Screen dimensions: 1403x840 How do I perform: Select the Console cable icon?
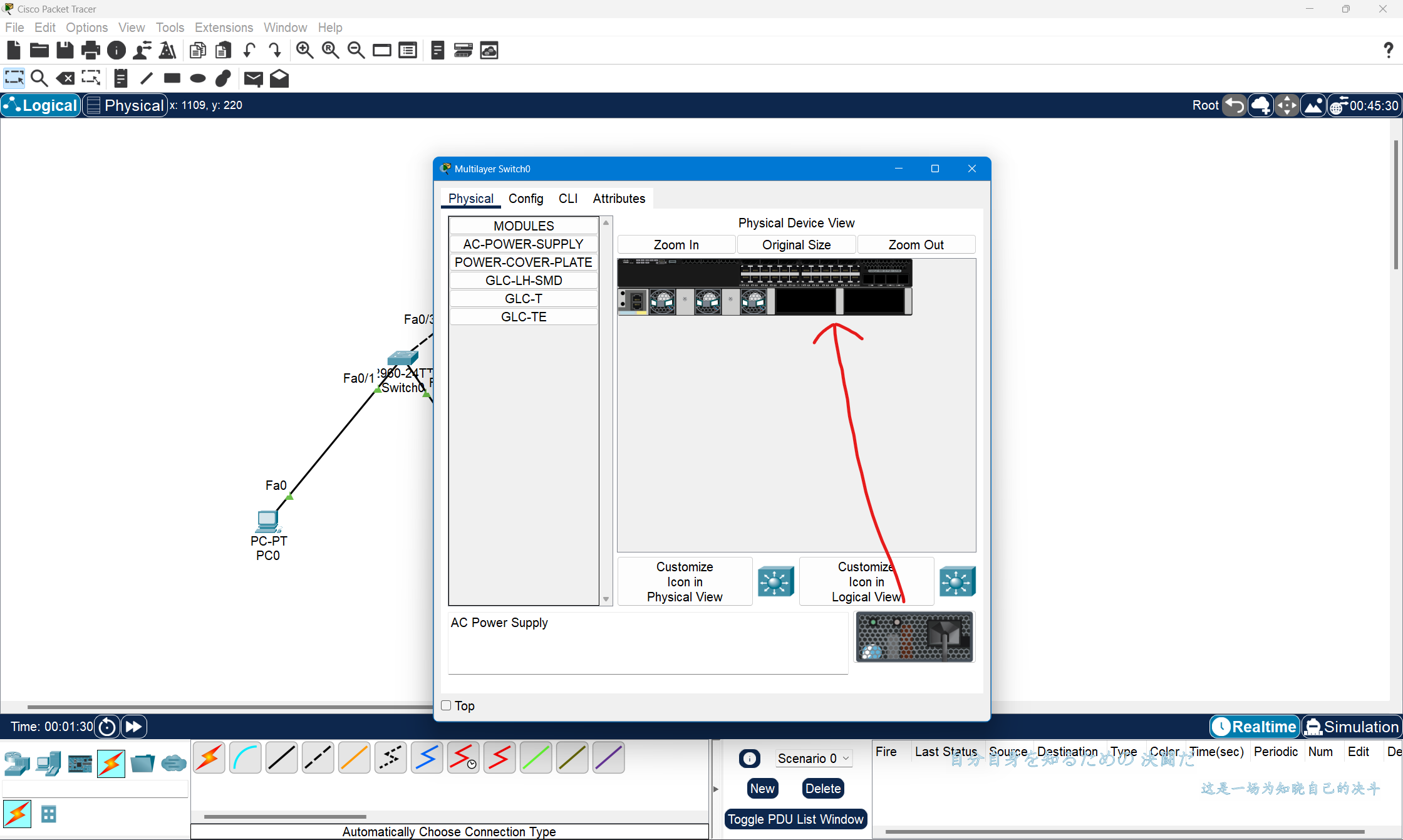246,758
